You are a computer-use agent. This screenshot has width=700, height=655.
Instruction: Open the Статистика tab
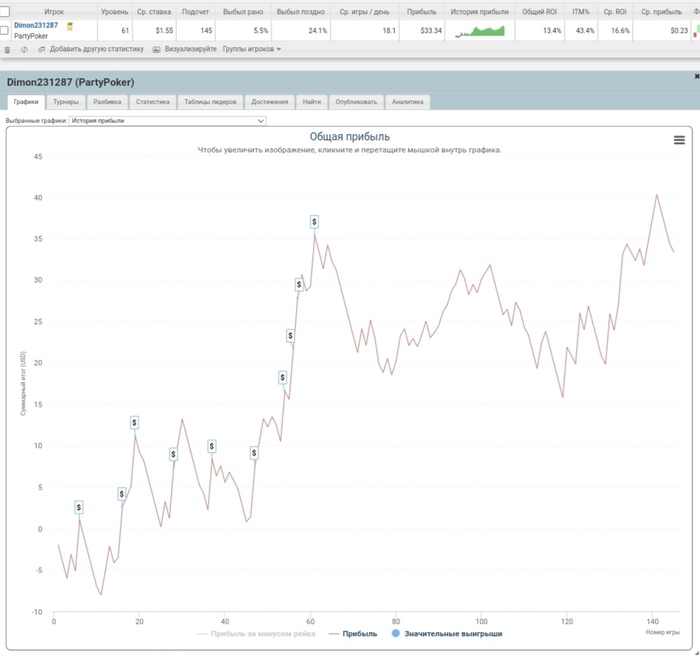coord(153,102)
